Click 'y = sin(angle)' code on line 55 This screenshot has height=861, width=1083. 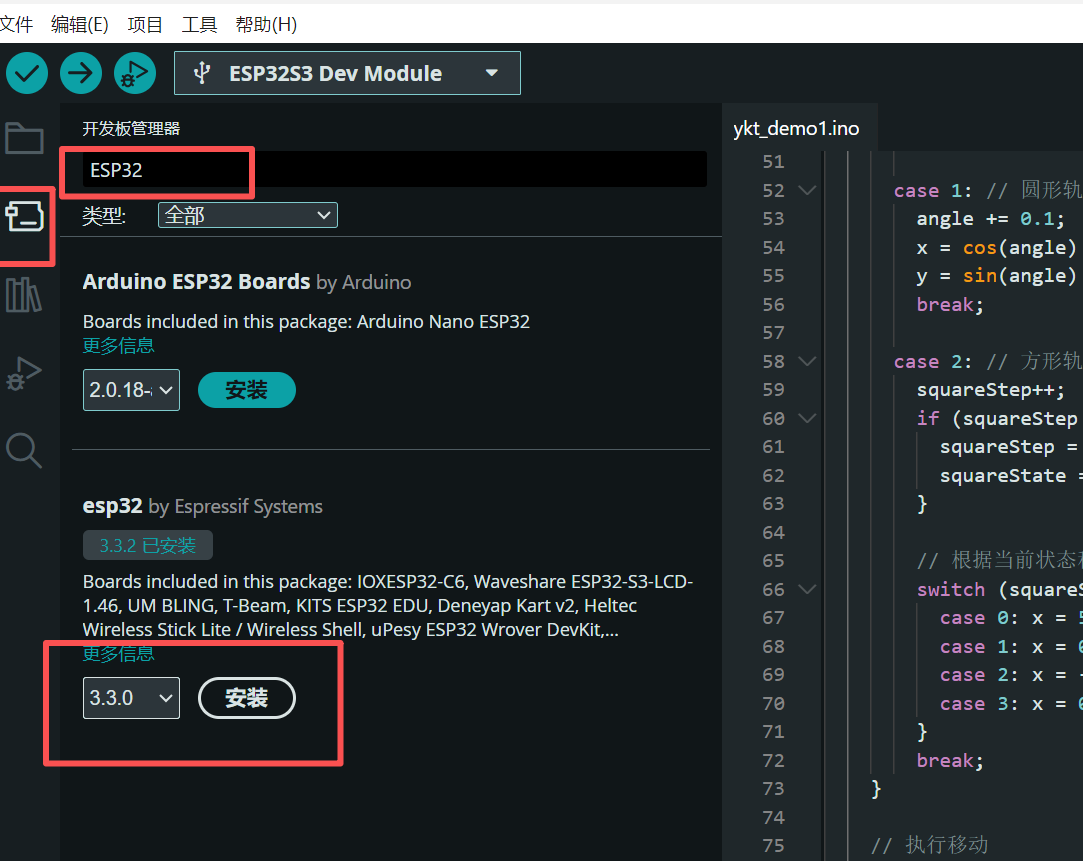[x=996, y=276]
